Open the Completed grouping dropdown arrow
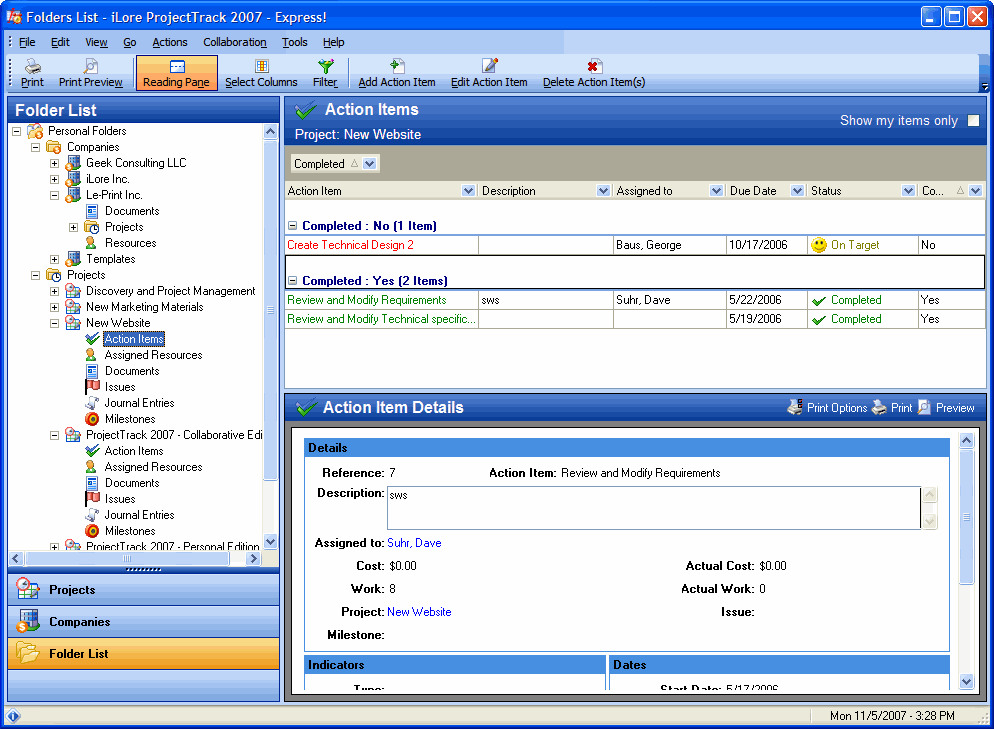This screenshot has height=729, width=994. point(370,164)
